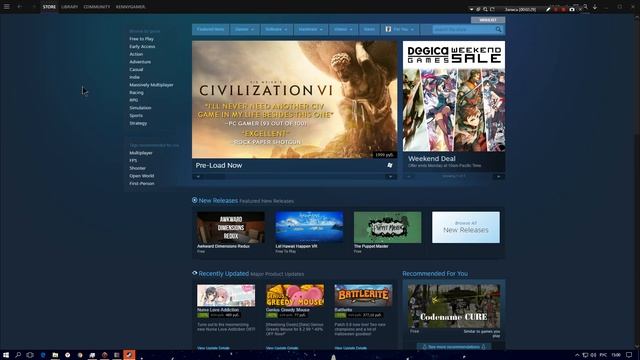Click the Windows platform icon on Civilization VI banner
This screenshot has width=640, height=360.
390,165
